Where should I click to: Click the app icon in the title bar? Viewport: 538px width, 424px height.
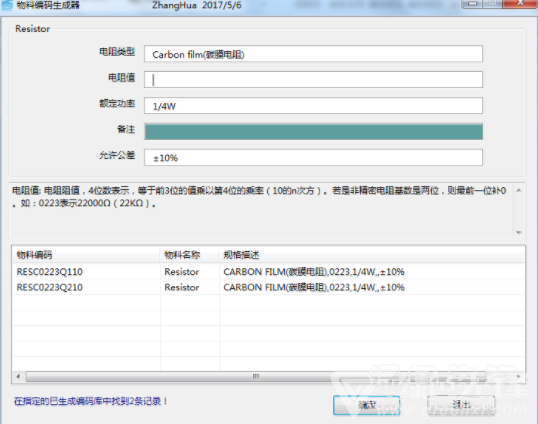(x=7, y=4)
